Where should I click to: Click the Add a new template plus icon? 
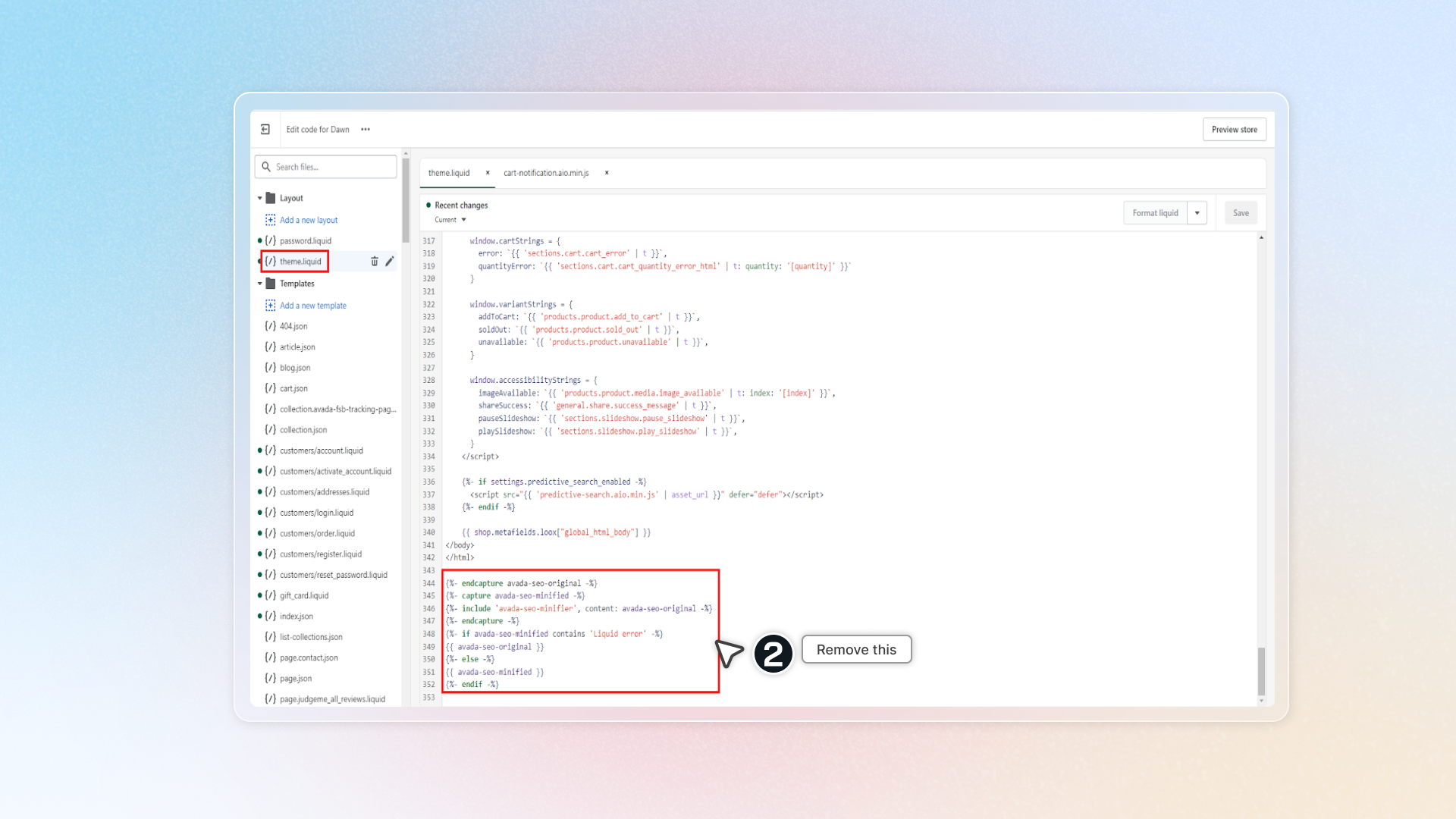(x=271, y=305)
